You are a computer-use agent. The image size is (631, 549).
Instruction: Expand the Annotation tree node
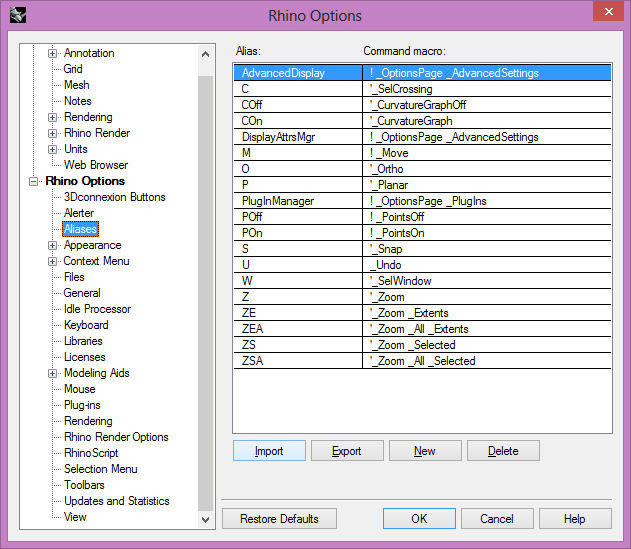point(53,53)
